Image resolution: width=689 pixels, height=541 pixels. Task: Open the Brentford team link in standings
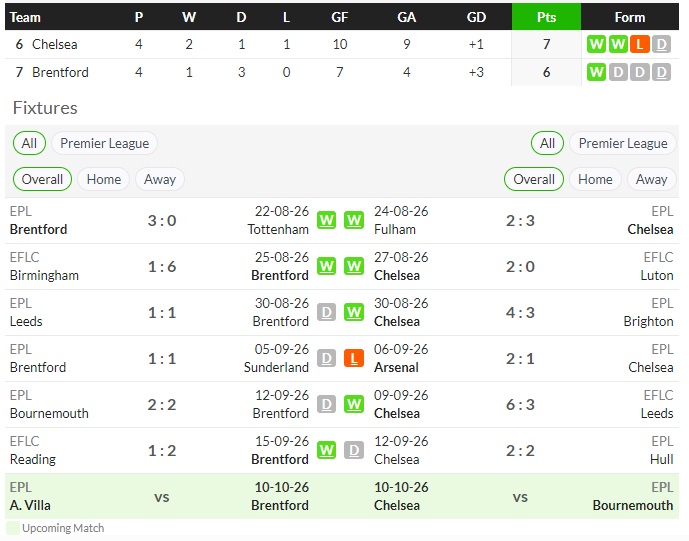(60, 72)
